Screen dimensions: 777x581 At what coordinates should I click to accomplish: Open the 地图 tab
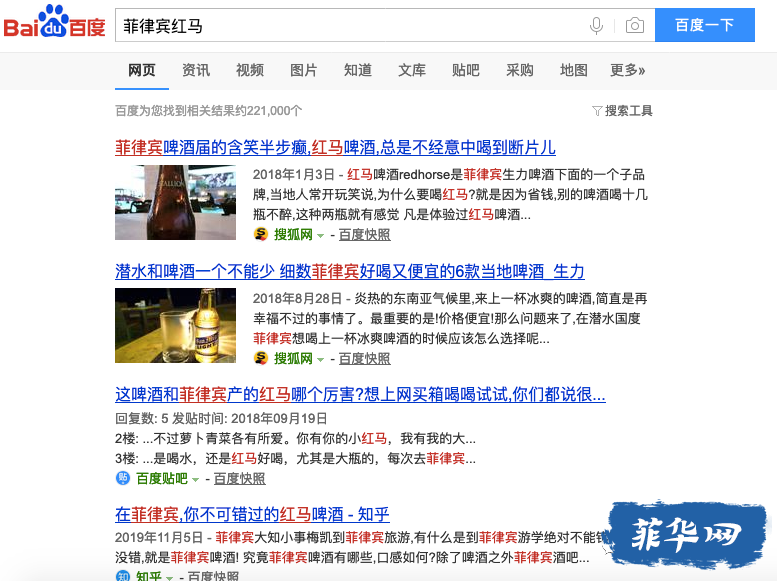click(574, 70)
